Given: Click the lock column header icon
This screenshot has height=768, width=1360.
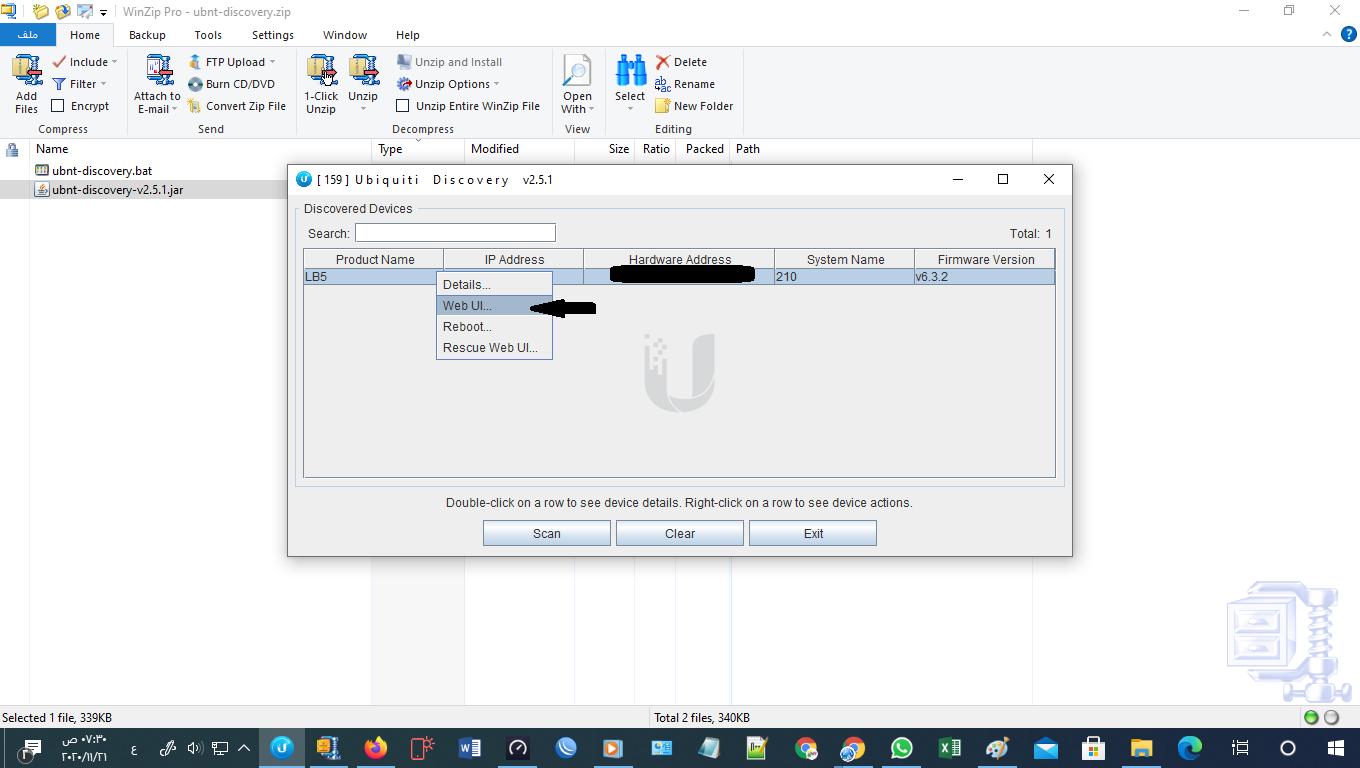Looking at the screenshot, I should pyautogui.click(x=12, y=149).
